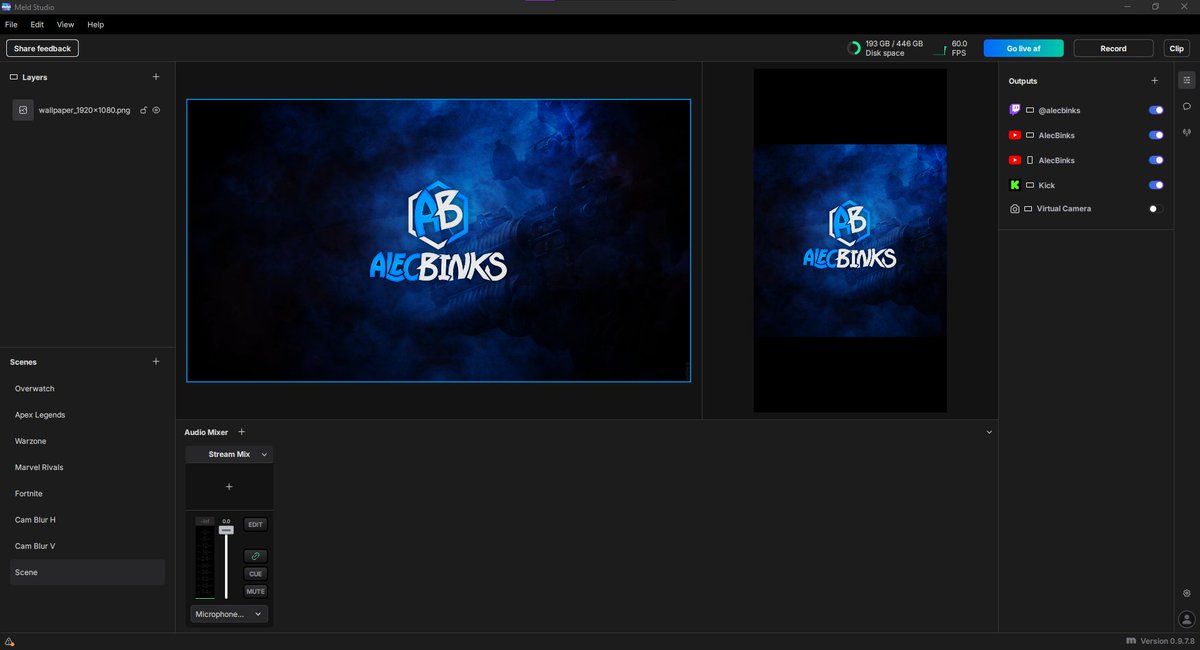
Task: Start recording with the Record button
Action: [1113, 48]
